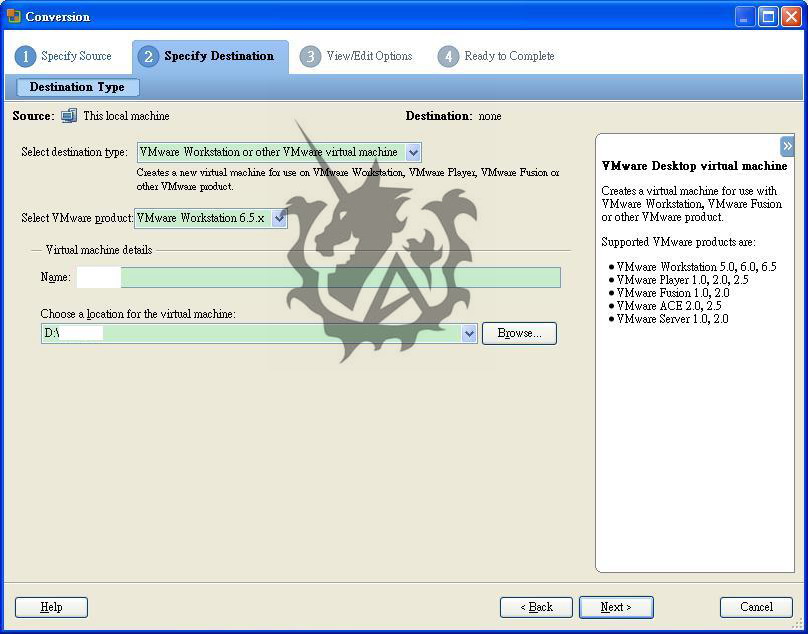
Task: Collapse the help panel with double-arrow icon
Action: click(x=787, y=146)
